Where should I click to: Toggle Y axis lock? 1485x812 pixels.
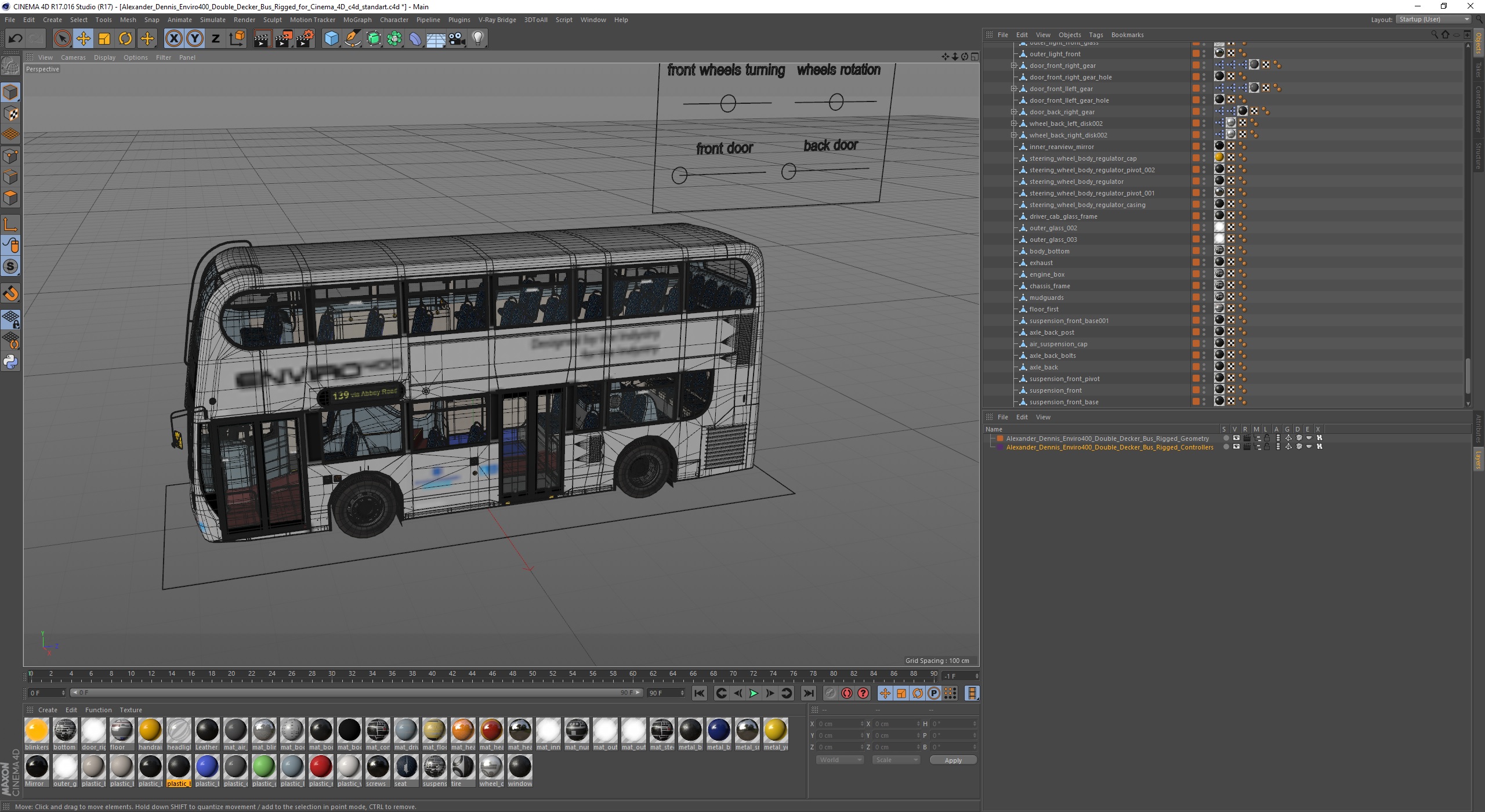point(195,38)
